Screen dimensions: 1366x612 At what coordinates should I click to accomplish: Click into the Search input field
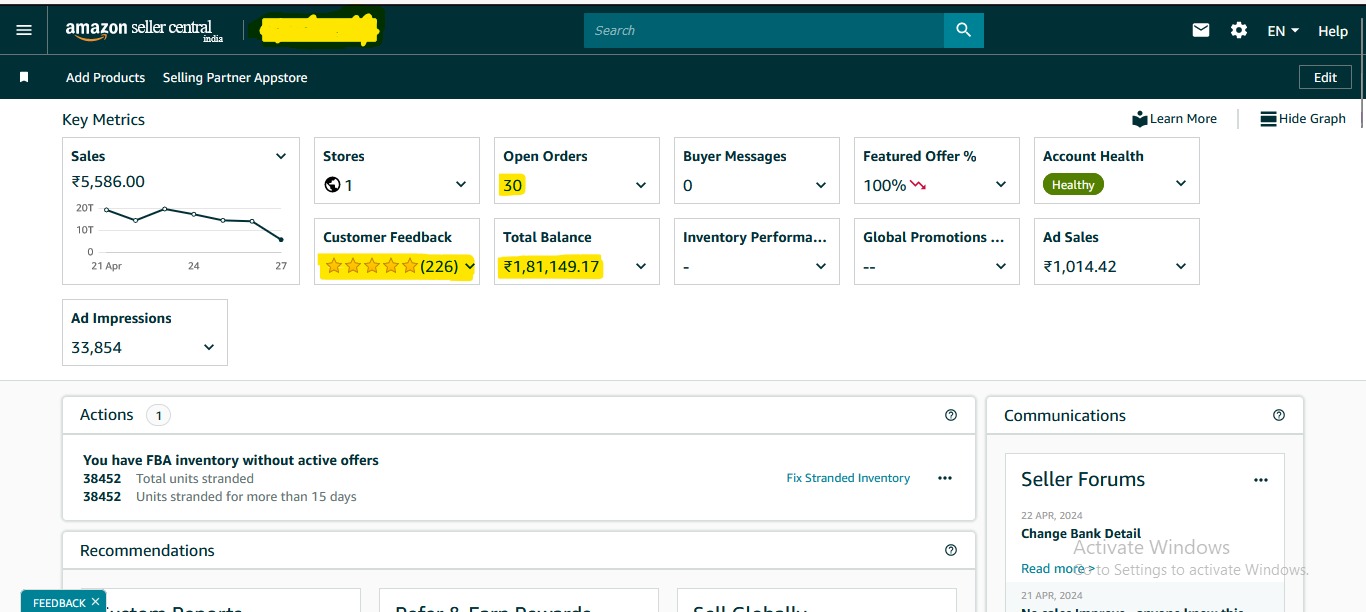pos(763,30)
